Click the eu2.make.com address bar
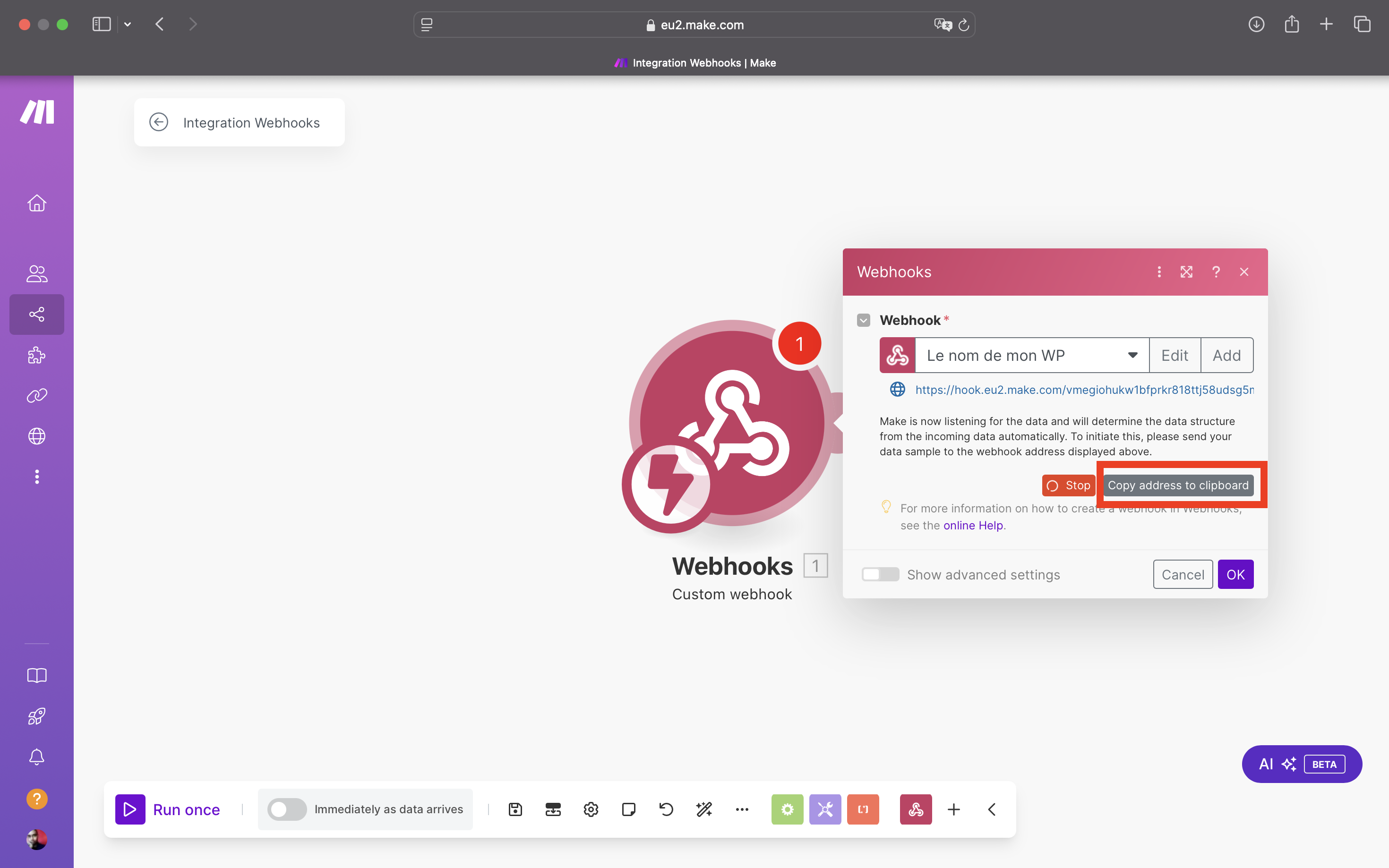1389x868 pixels. click(694, 25)
